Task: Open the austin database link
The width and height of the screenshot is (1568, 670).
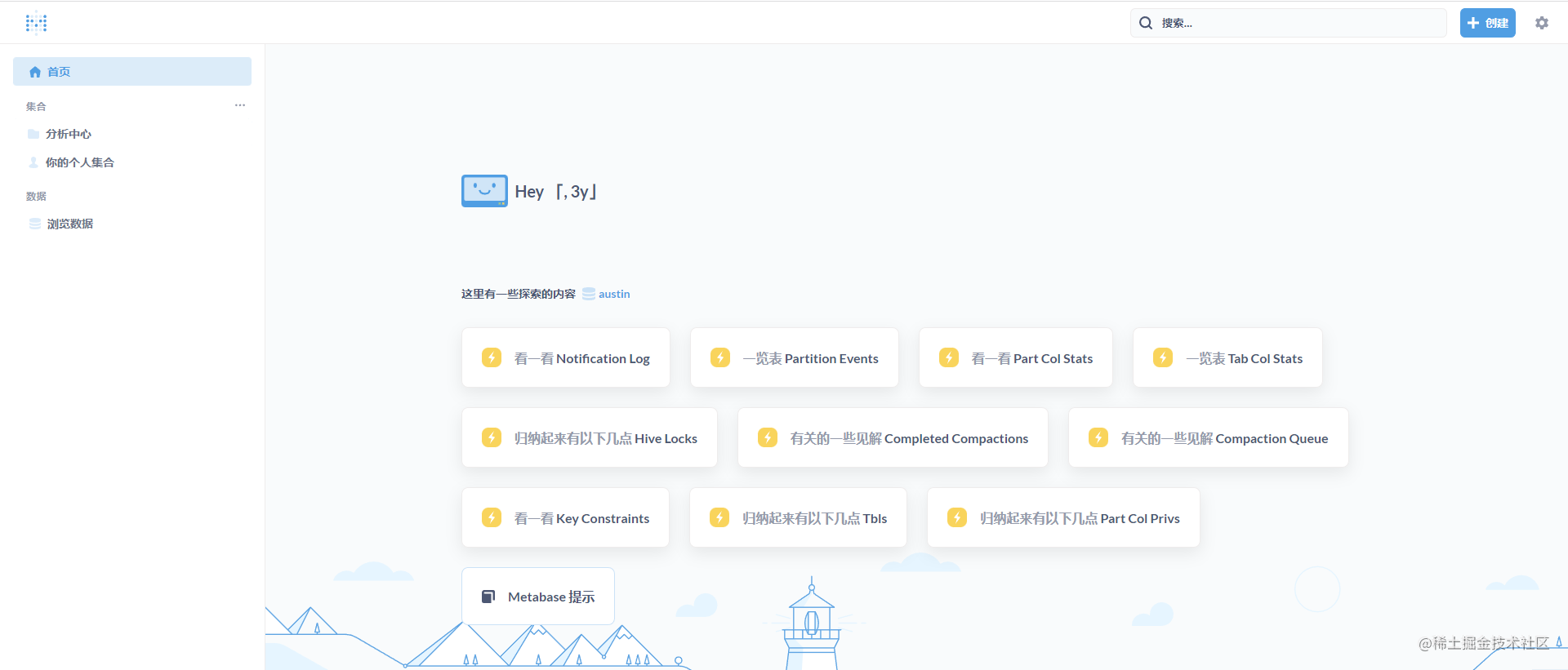Action: click(x=614, y=294)
